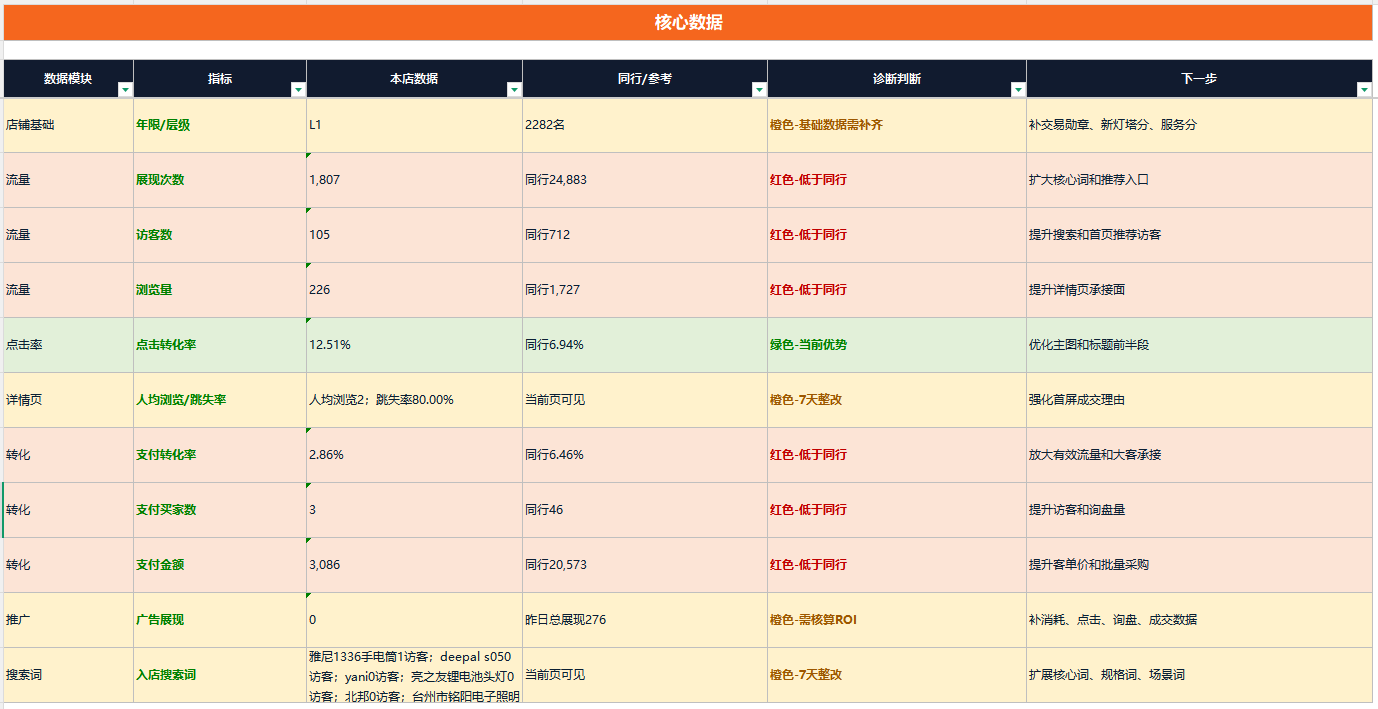This screenshot has width=1378, height=709.
Task: Open filter dropdown for 本店数据 column
Action: pyautogui.click(x=514, y=90)
